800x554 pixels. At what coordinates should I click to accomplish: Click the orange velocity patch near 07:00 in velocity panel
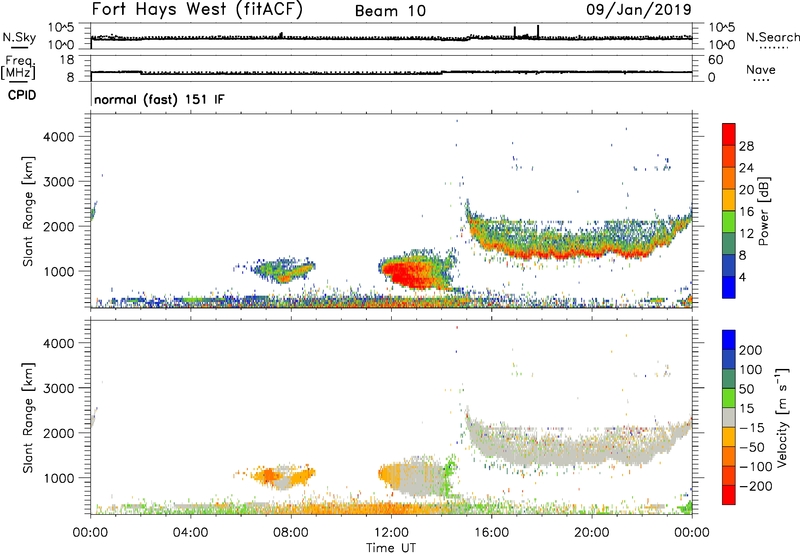[x=267, y=477]
